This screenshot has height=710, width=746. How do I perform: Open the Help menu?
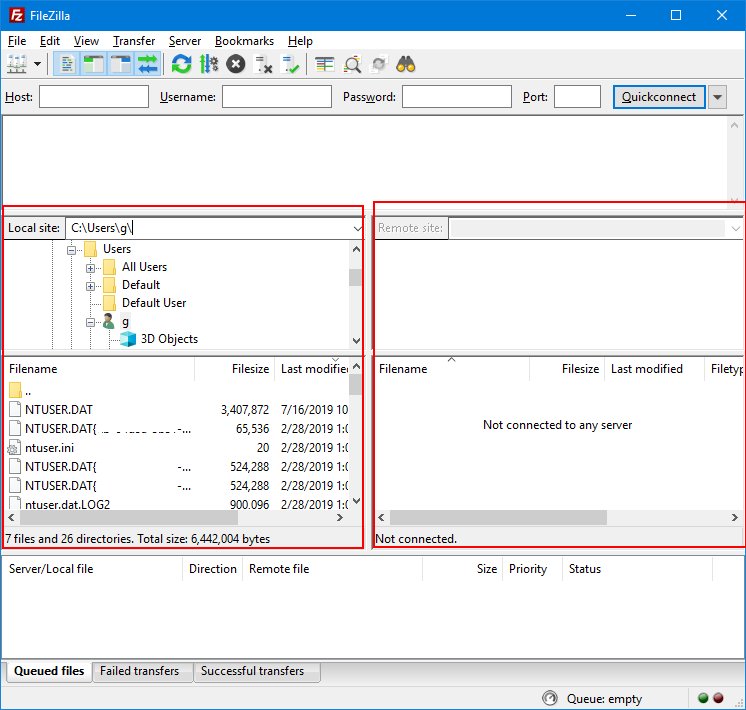300,41
